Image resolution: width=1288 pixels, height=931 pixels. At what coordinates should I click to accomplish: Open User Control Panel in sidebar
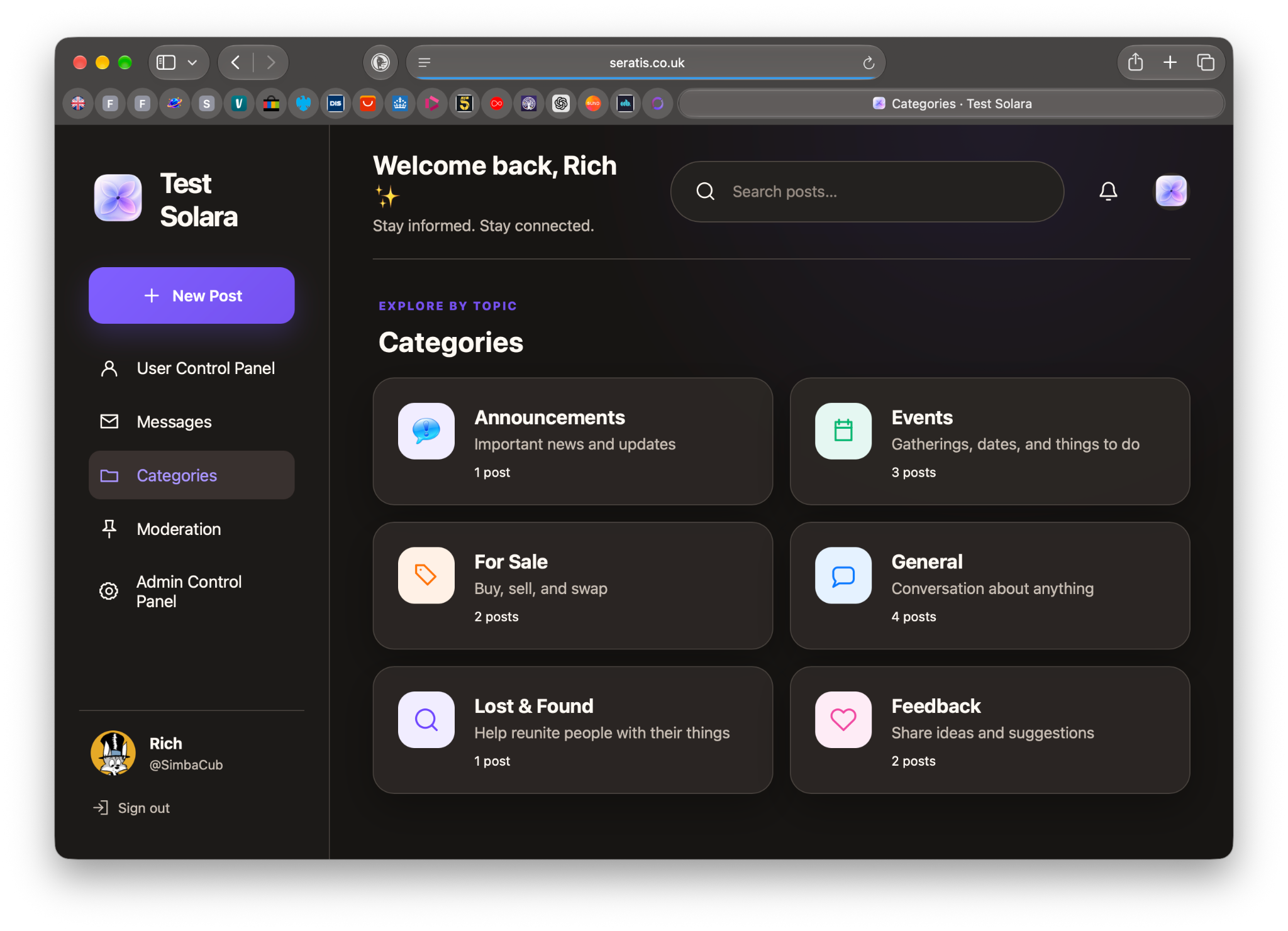192,368
